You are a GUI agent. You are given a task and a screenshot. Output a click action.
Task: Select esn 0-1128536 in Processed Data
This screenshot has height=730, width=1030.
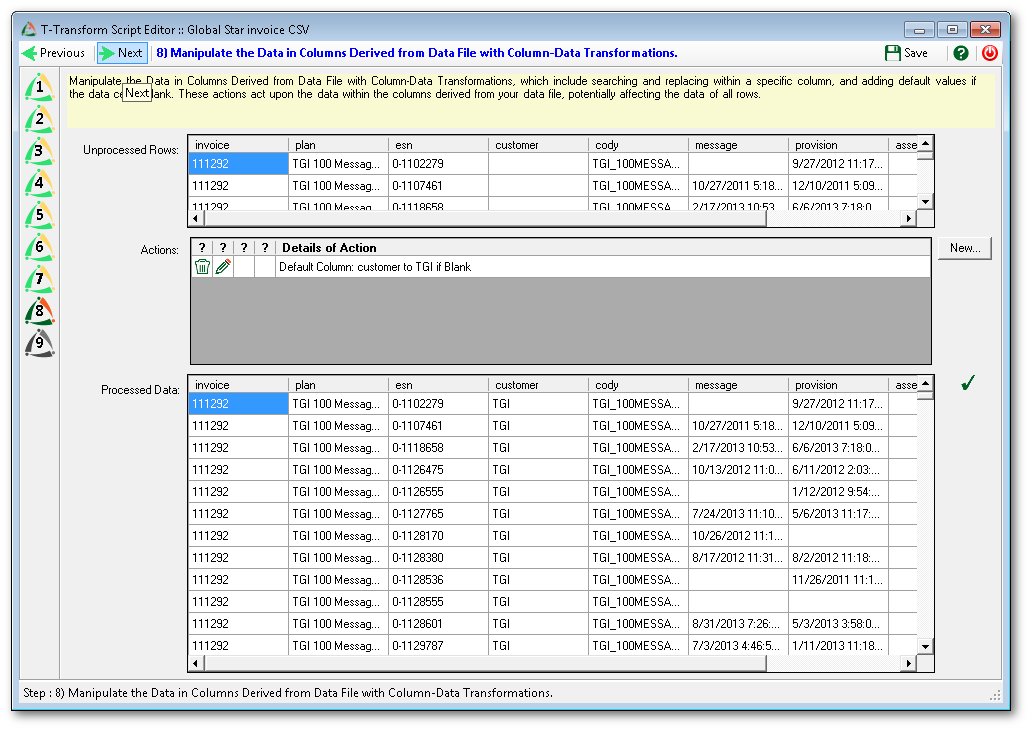pos(438,580)
